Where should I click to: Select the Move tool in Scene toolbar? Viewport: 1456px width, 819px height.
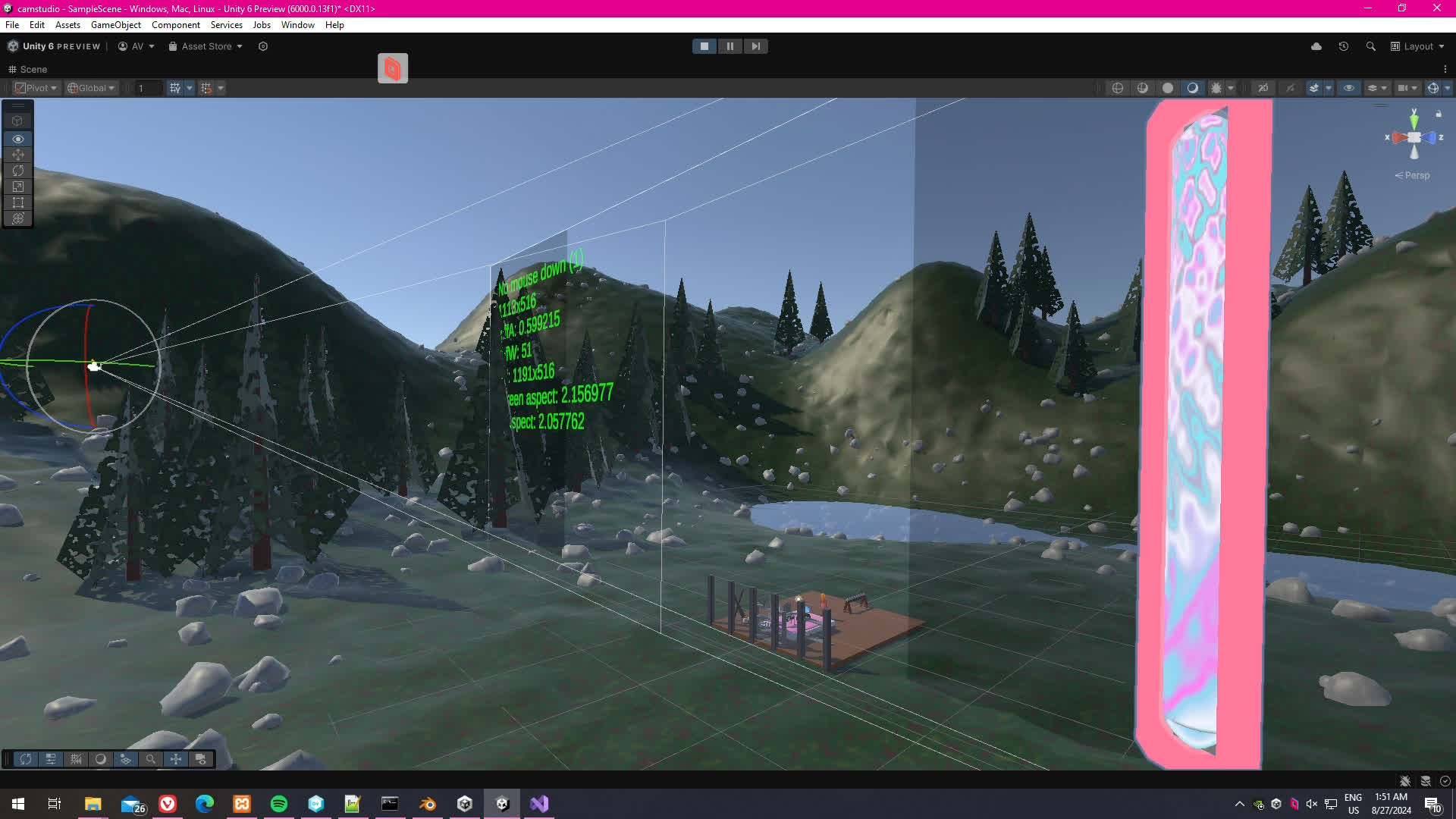[x=18, y=155]
